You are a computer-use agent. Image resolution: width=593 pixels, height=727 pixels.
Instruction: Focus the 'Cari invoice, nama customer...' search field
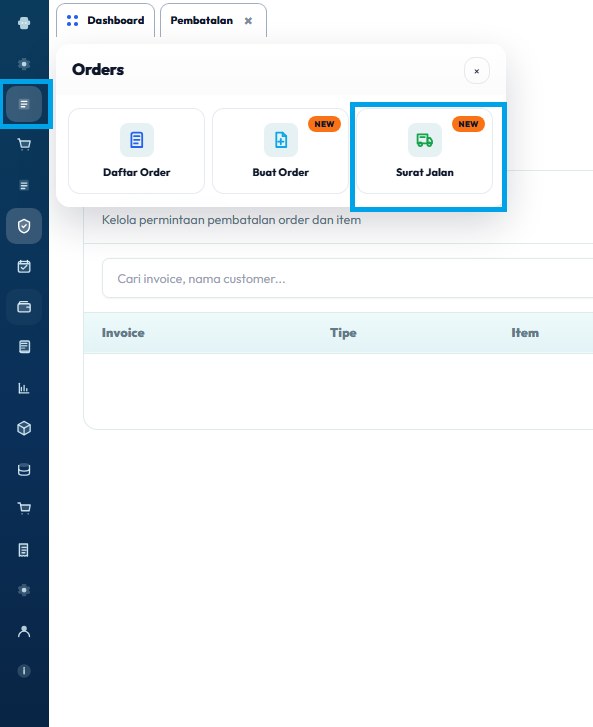point(348,278)
